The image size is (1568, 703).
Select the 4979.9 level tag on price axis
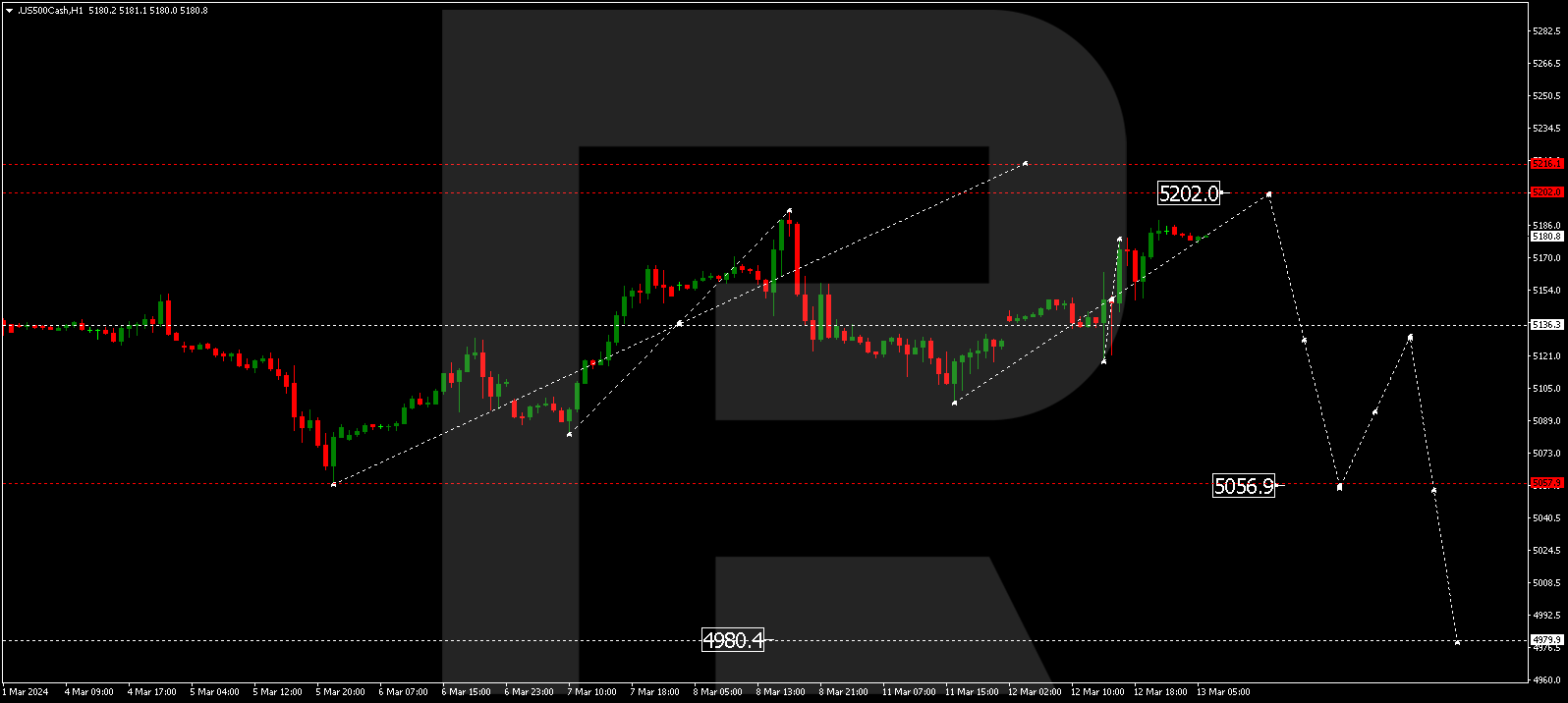[x=1545, y=640]
